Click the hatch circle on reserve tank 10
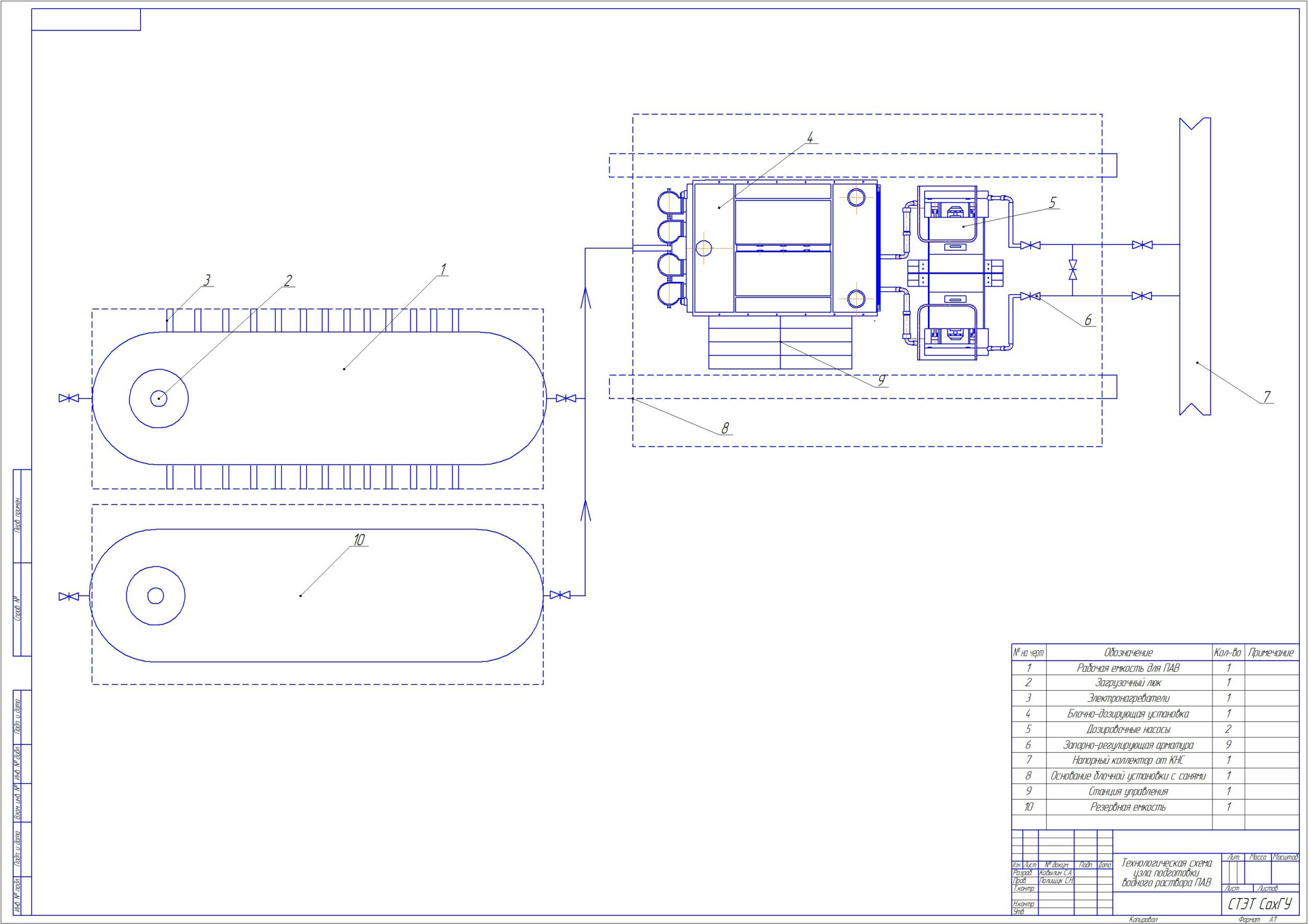 pos(155,596)
